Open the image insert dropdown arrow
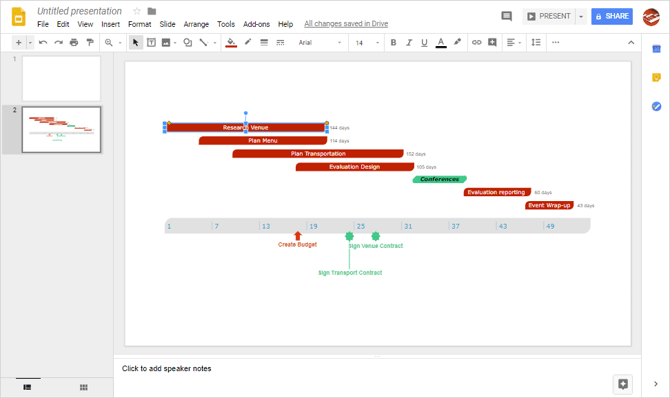 coord(175,43)
